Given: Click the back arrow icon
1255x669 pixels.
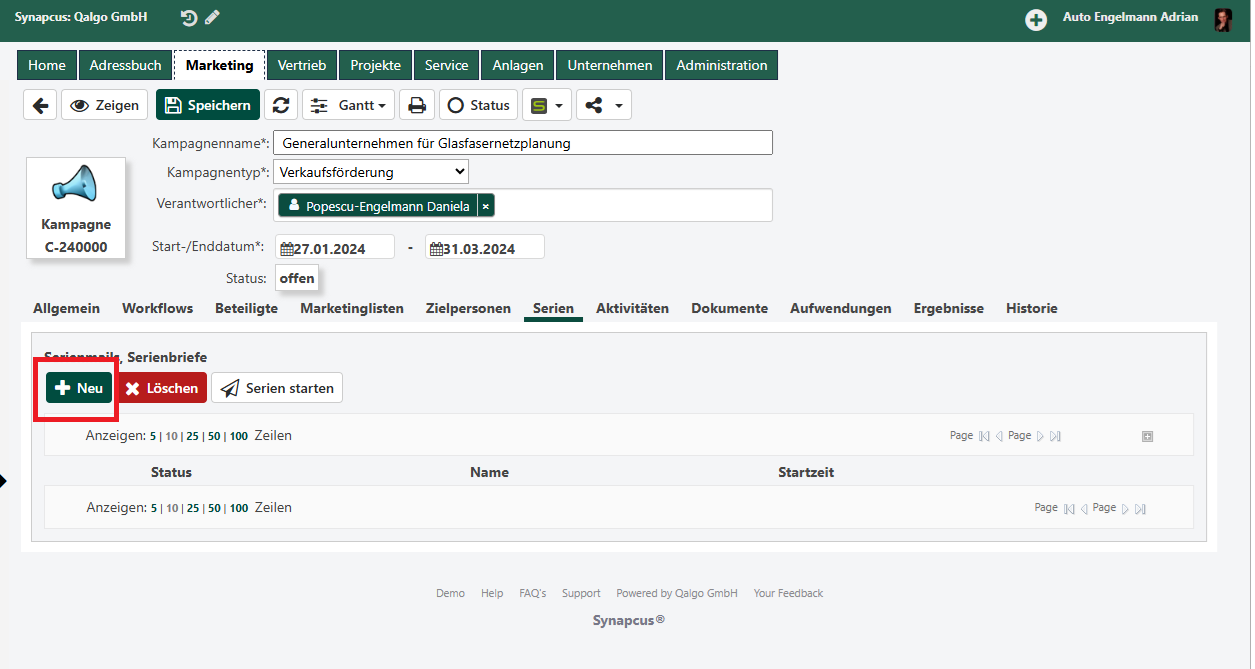Looking at the screenshot, I should tap(40, 105).
